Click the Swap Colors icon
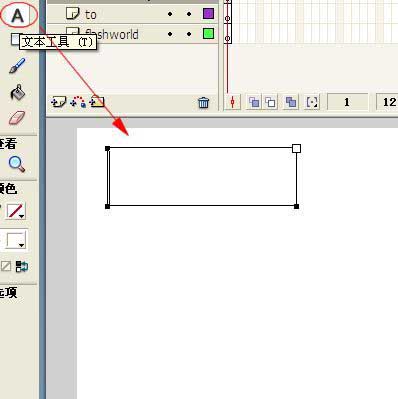398x399 pixels. coord(22,266)
